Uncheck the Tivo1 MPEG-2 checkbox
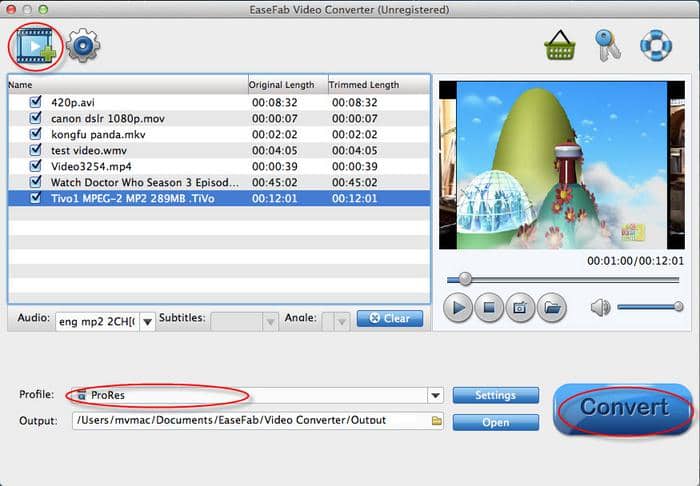The width and height of the screenshot is (700, 486). click(35, 198)
